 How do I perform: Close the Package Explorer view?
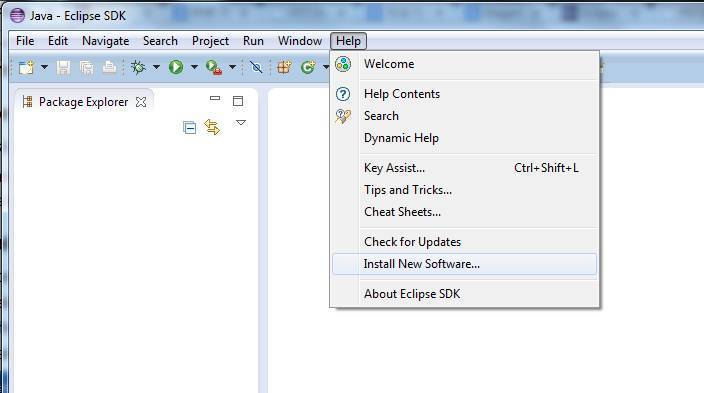coord(141,102)
